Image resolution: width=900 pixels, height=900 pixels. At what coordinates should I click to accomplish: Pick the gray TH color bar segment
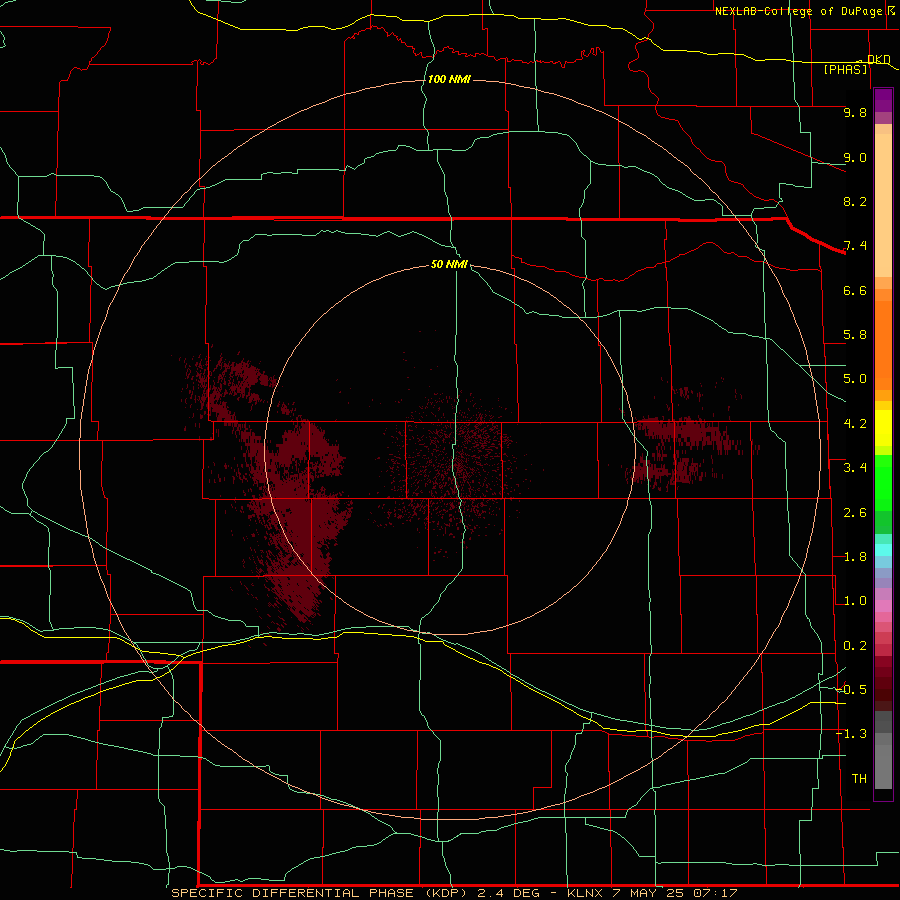point(883,766)
